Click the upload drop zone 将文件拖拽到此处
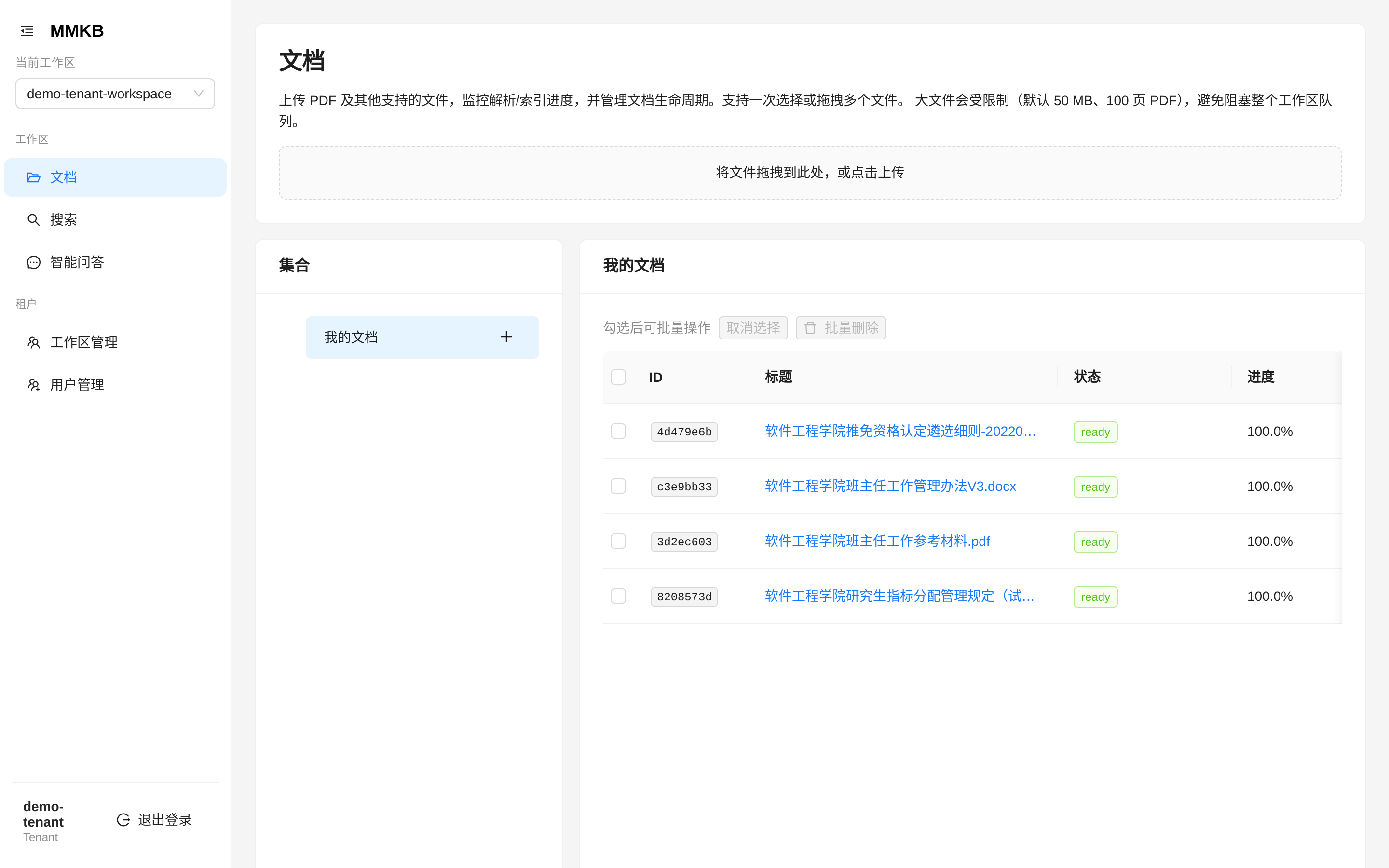The width and height of the screenshot is (1389, 868). tap(810, 172)
